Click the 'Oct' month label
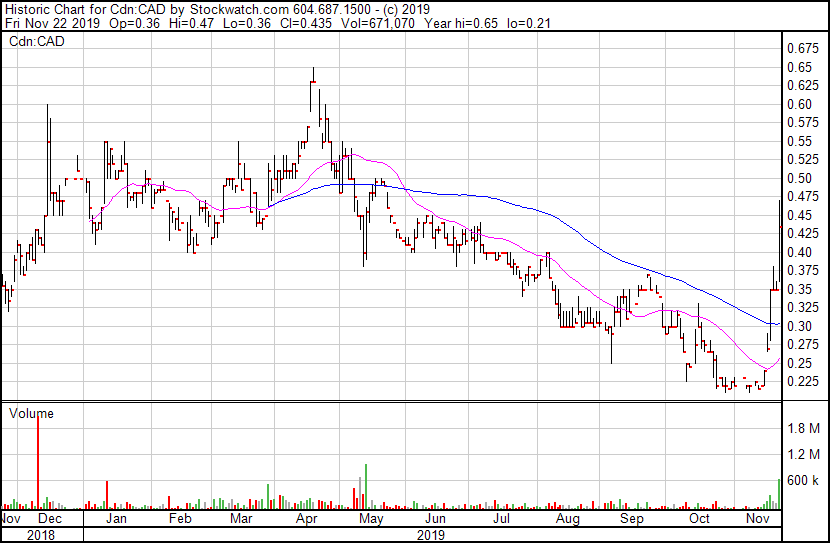The height and width of the screenshot is (543, 830). coord(699,519)
